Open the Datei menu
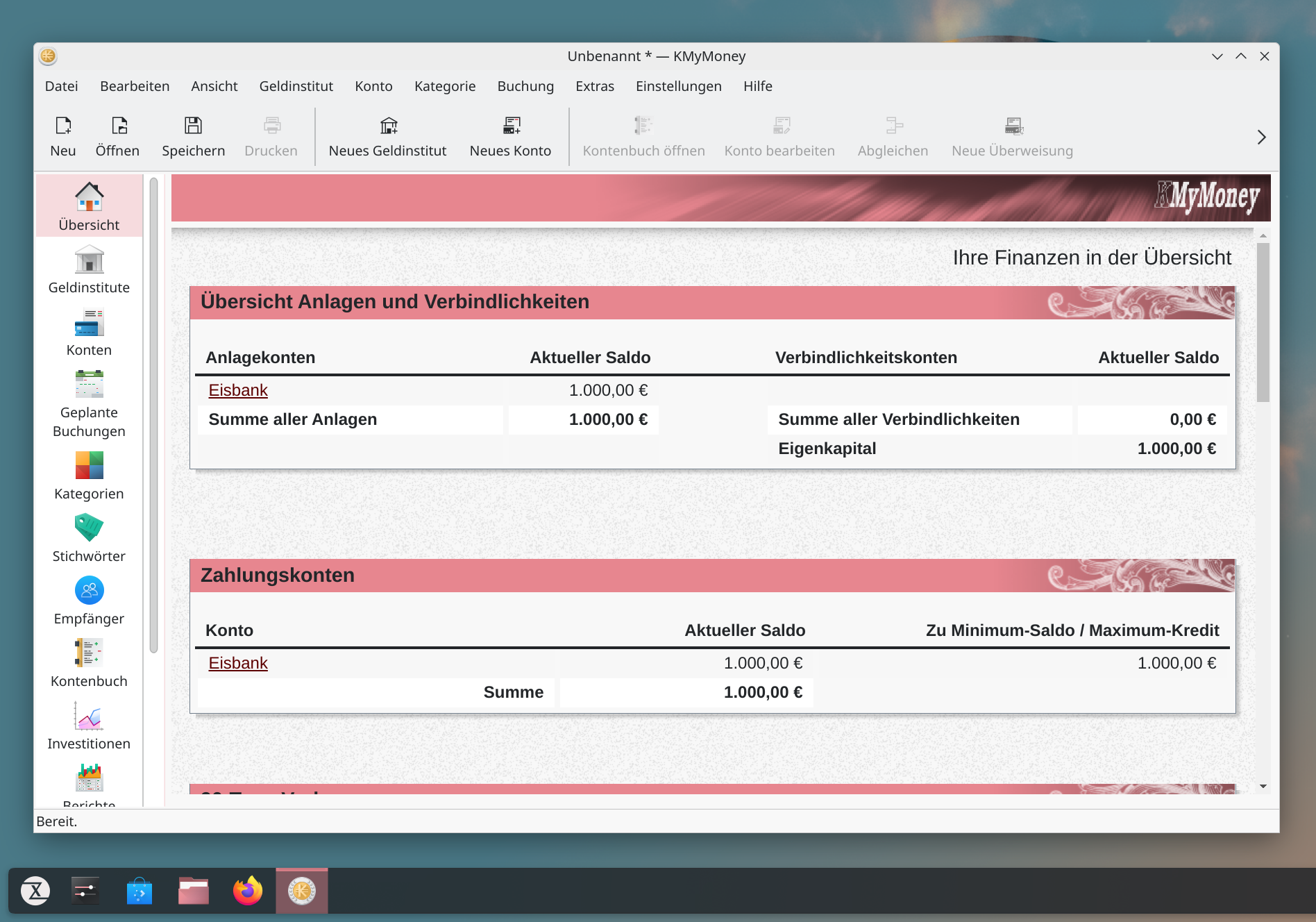This screenshot has height=922, width=1316. pyautogui.click(x=62, y=86)
